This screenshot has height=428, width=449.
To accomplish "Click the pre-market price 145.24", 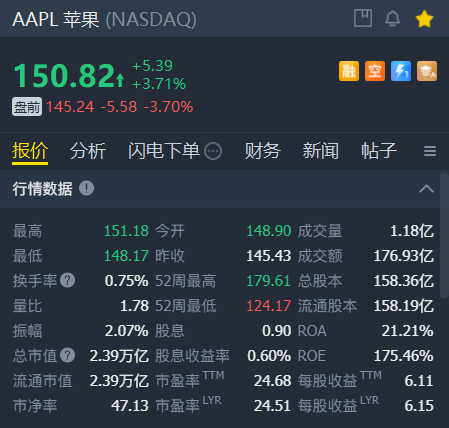I will click(70, 107).
